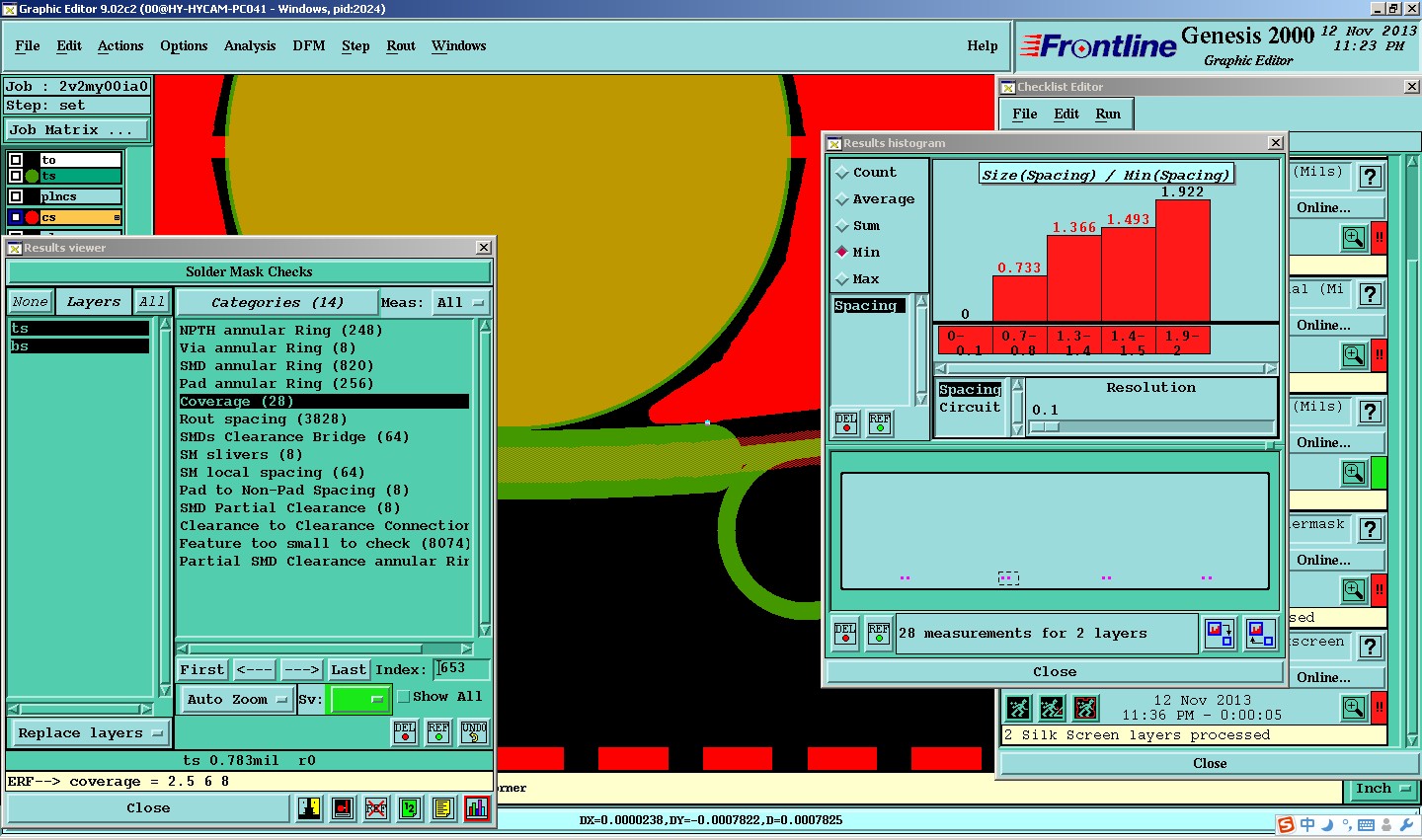The height and width of the screenshot is (840, 1422).
Task: Open the Run menu in Checklist Editor
Action: [x=1108, y=115]
